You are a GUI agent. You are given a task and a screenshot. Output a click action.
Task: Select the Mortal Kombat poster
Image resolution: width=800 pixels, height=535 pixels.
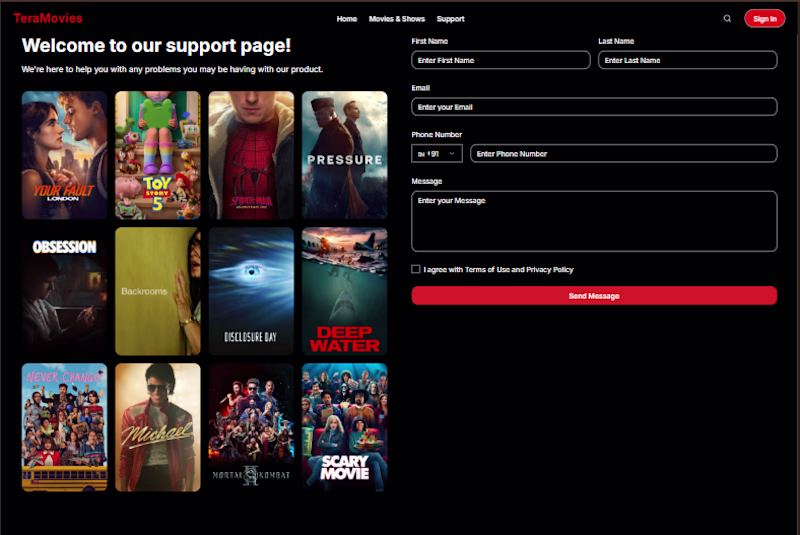click(251, 427)
